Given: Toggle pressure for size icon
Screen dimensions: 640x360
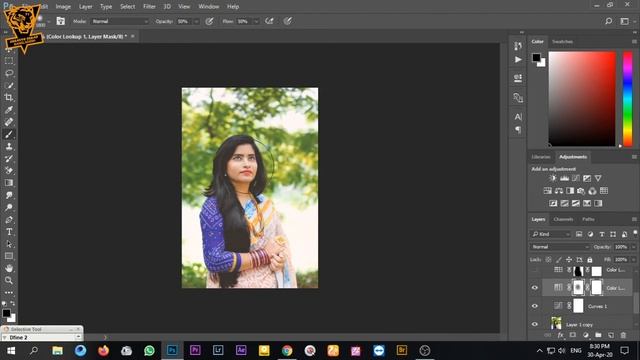Looking at the screenshot, I should coord(288,21).
